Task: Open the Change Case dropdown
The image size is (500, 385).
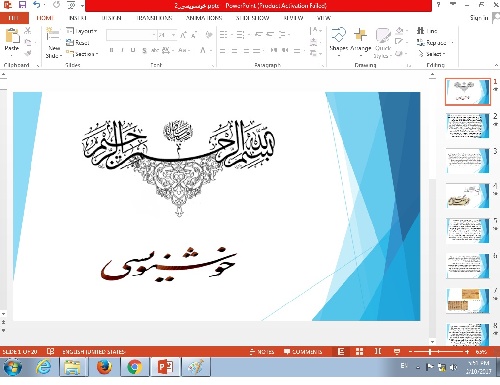Action: click(x=184, y=50)
